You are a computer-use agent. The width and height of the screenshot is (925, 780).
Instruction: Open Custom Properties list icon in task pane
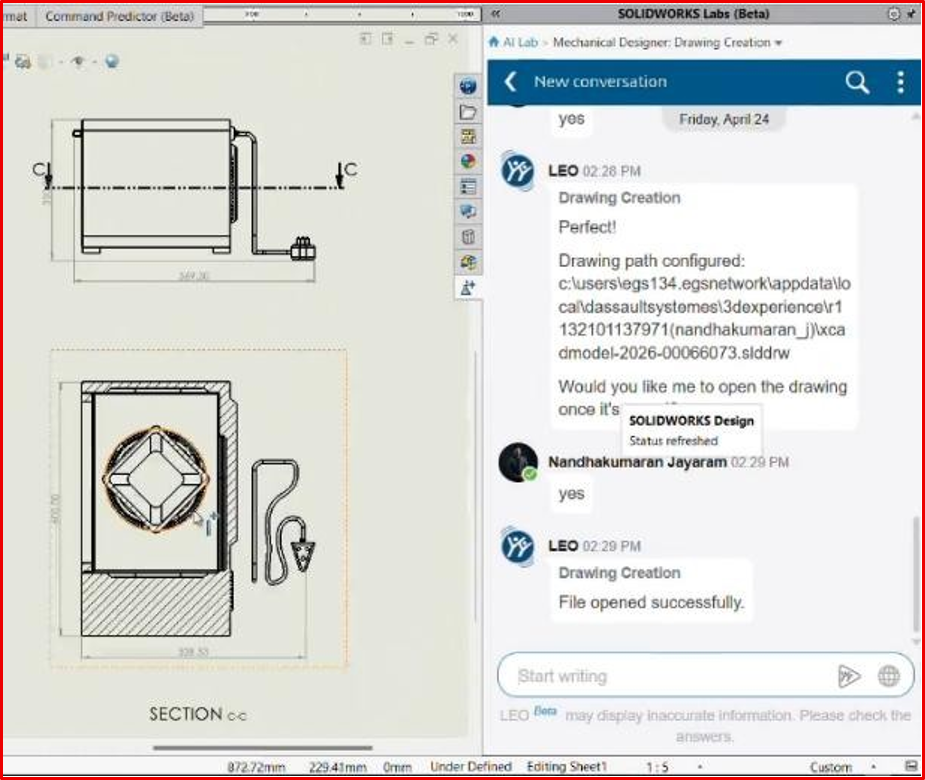click(468, 187)
